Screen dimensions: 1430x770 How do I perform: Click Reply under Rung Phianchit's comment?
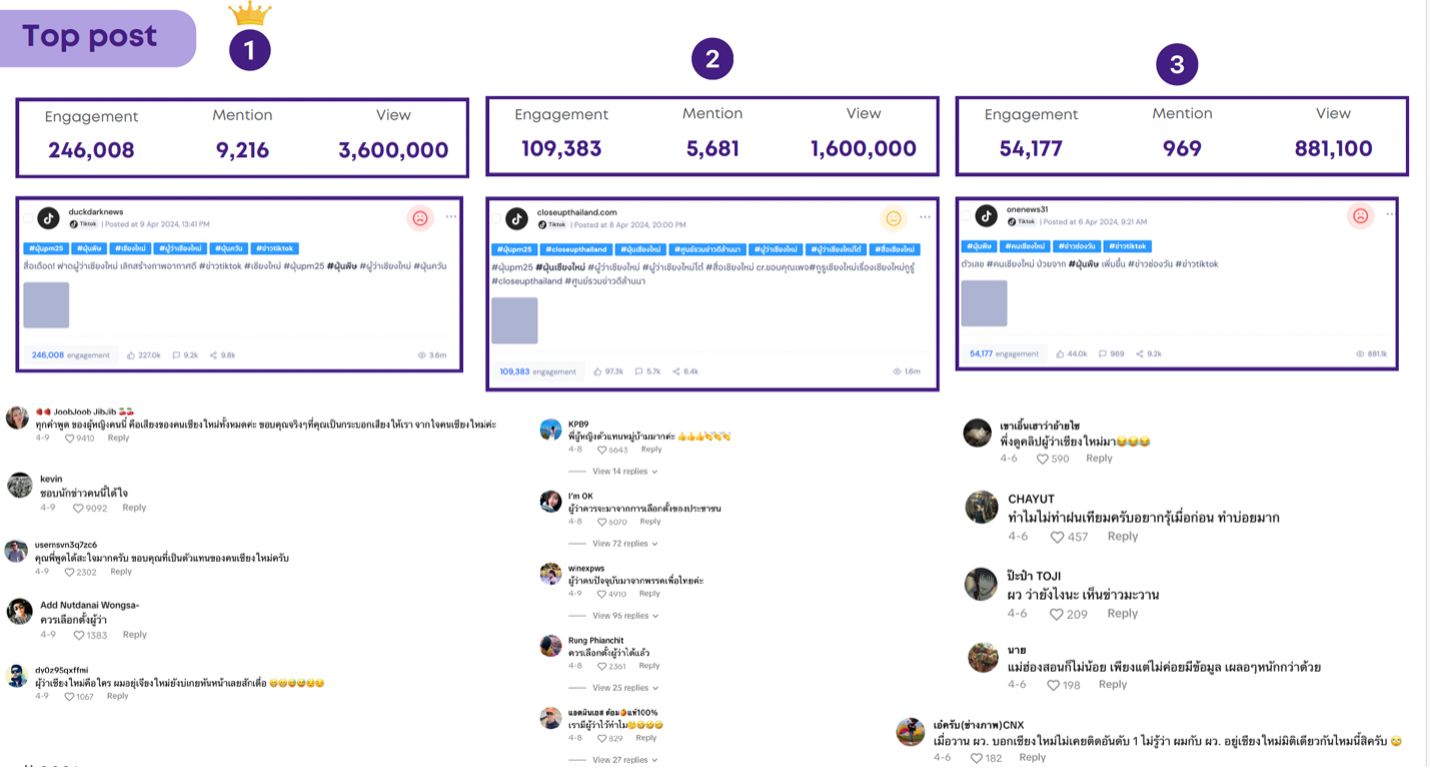[x=649, y=666]
